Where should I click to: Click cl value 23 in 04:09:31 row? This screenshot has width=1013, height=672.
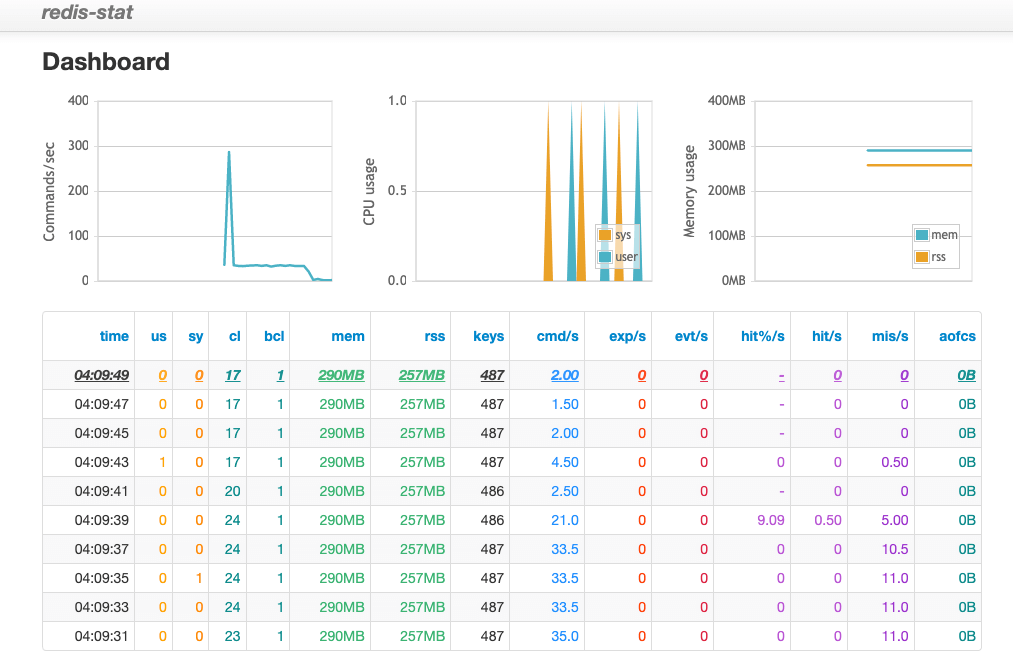[x=233, y=637]
